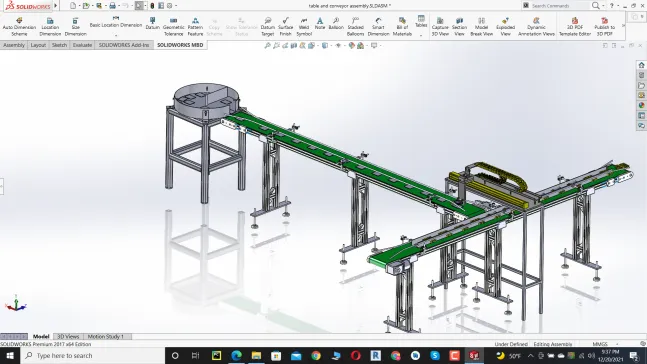The width and height of the screenshot is (647, 364).
Task: Insert a Weld Symbol
Action: [304, 27]
